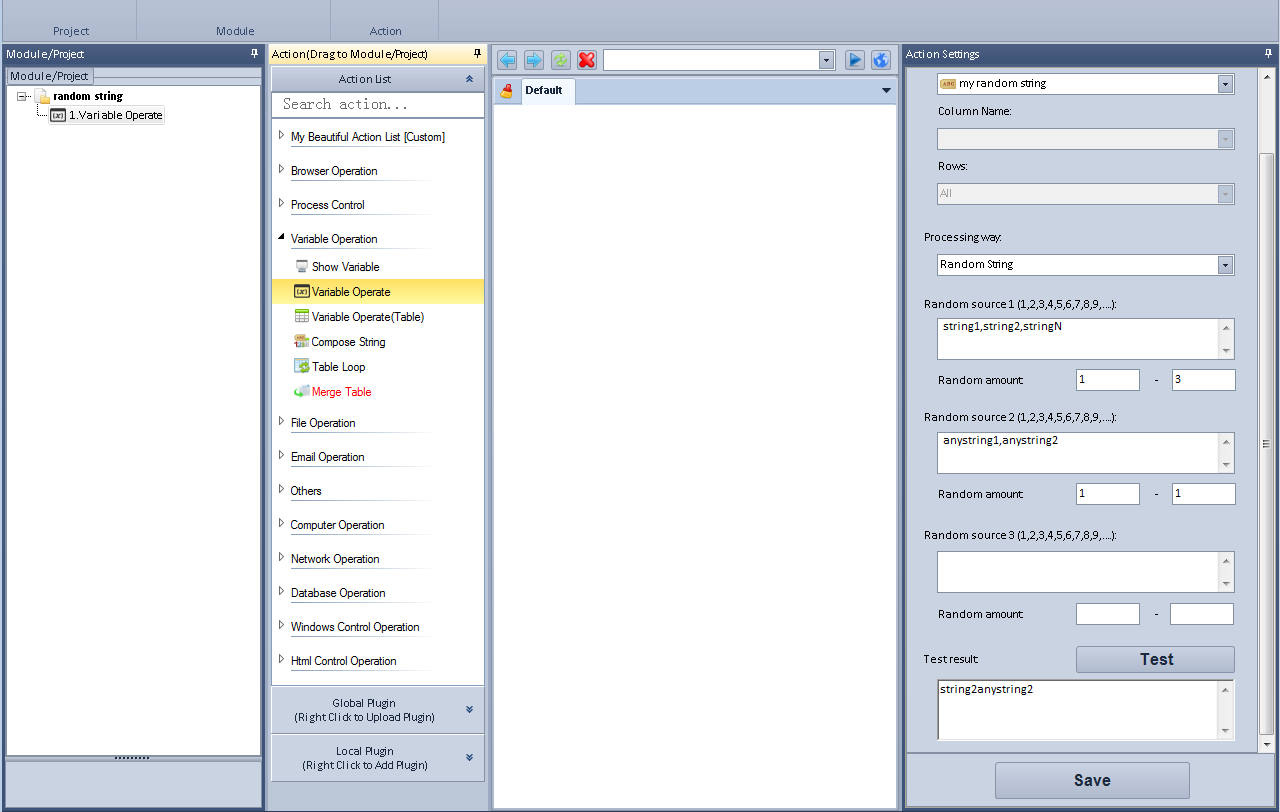This screenshot has width=1280, height=812.
Task: Open the Processing way dropdown
Action: click(x=1225, y=265)
